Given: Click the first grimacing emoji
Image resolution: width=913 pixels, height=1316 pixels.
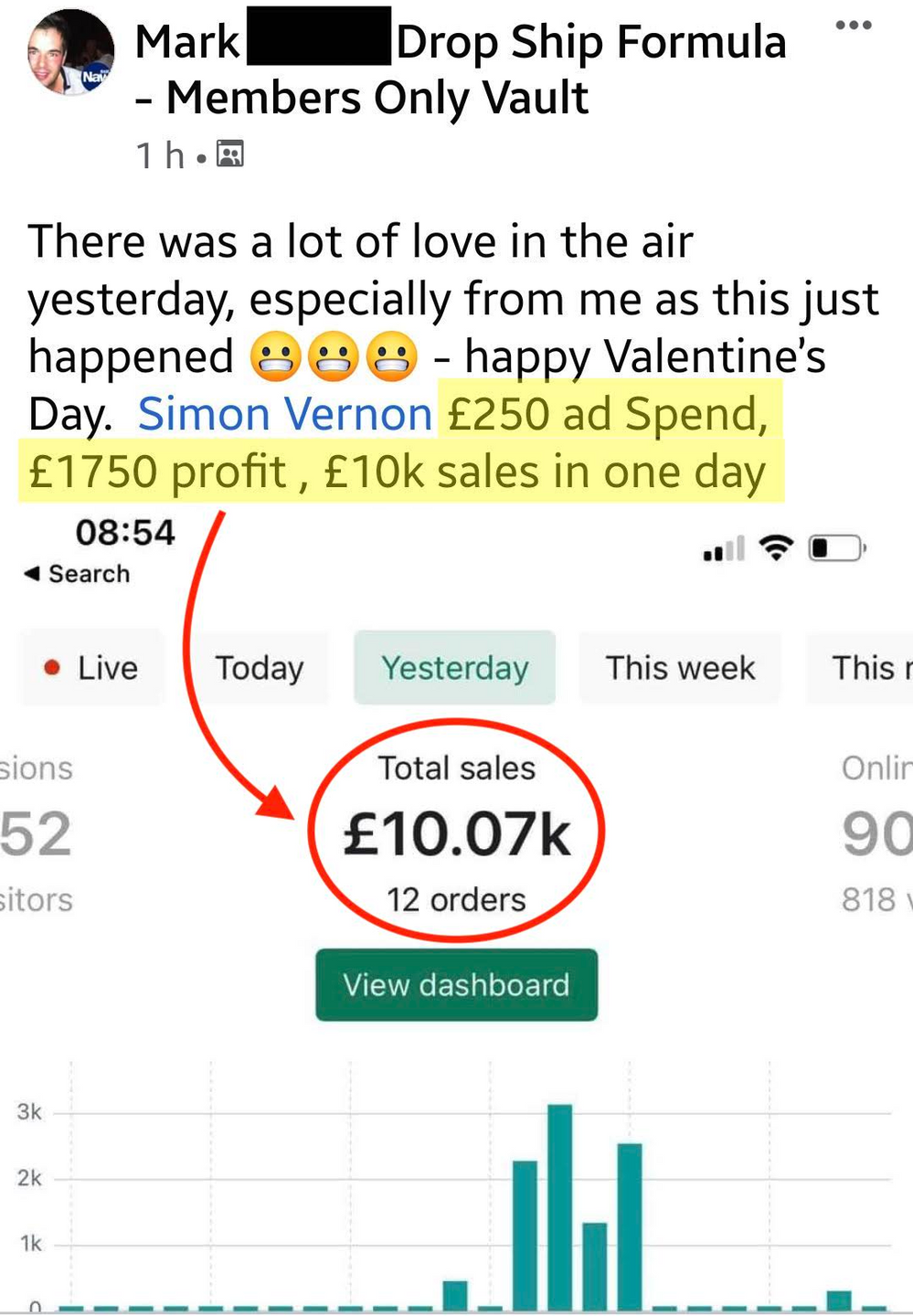Looking at the screenshot, I should point(275,357).
